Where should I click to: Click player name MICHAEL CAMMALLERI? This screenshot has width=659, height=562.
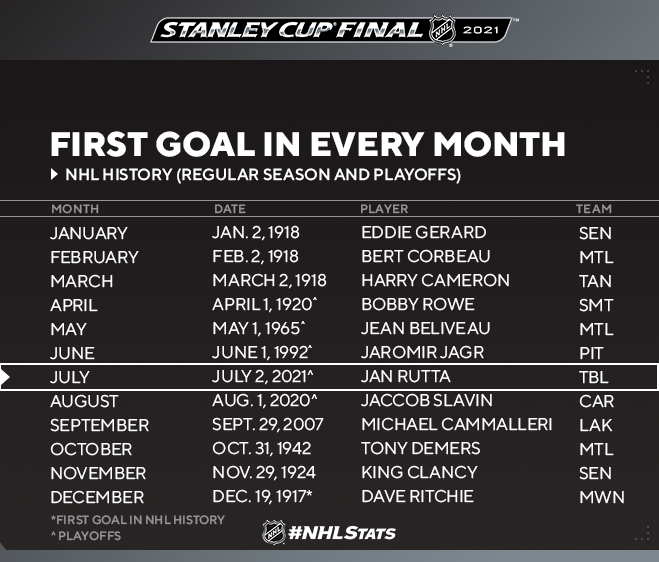(x=456, y=425)
